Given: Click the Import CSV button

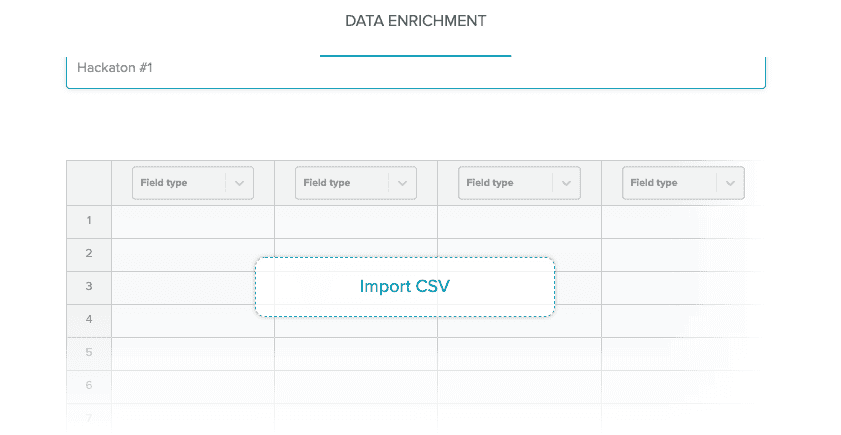Looking at the screenshot, I should [404, 287].
